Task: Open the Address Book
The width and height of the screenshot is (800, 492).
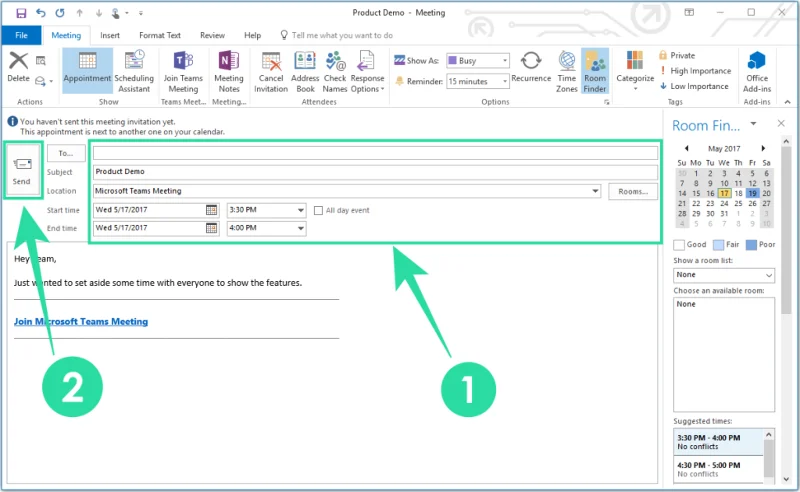Action: pos(305,71)
